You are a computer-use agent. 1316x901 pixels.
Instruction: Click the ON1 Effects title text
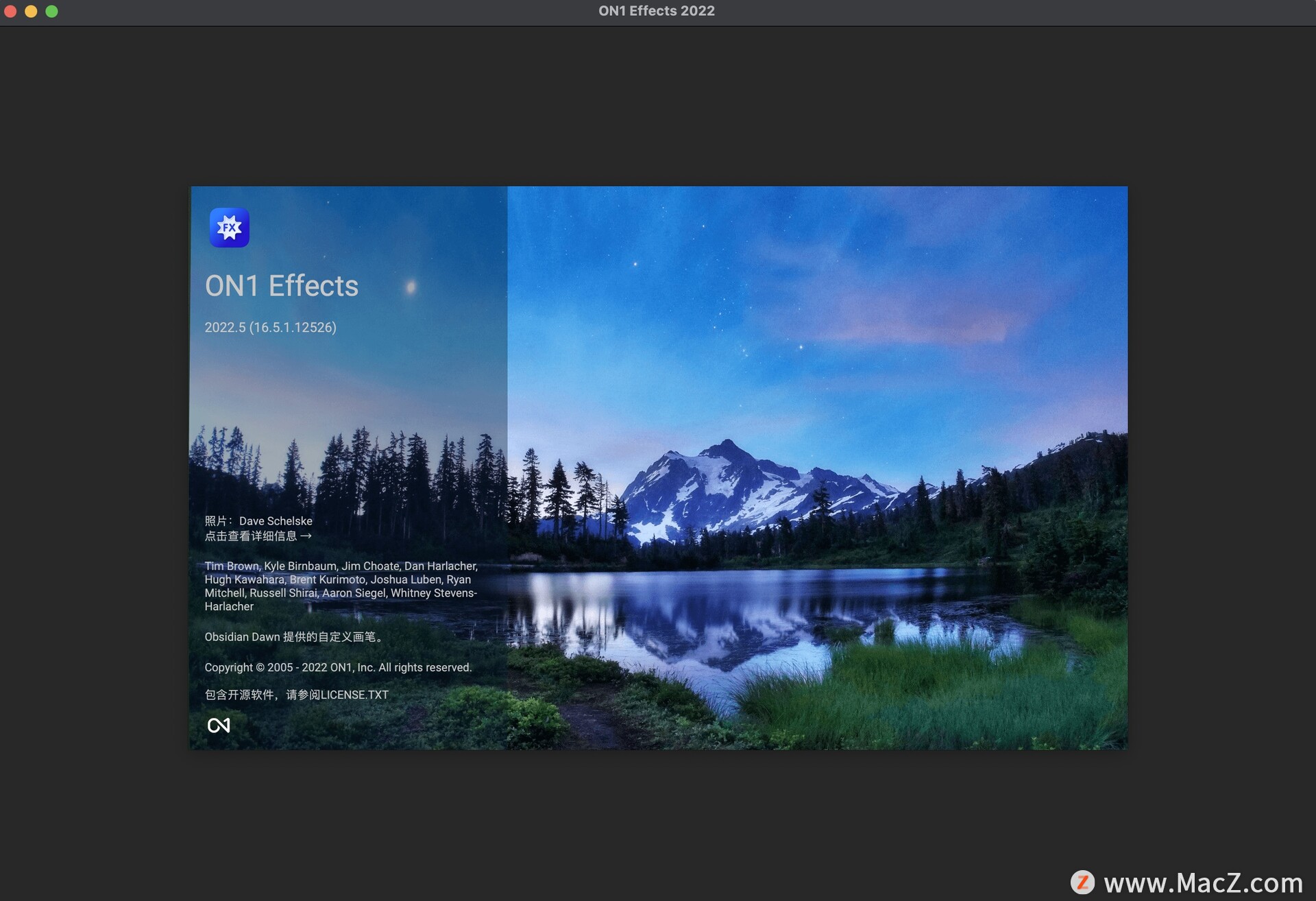pyautogui.click(x=282, y=286)
